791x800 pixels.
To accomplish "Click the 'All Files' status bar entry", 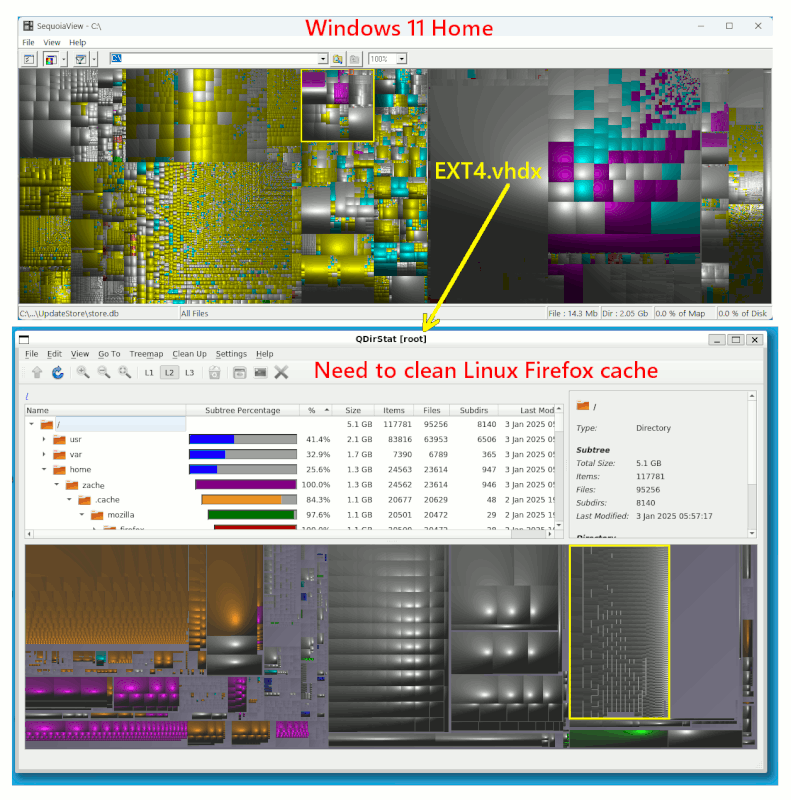I will click(194, 313).
